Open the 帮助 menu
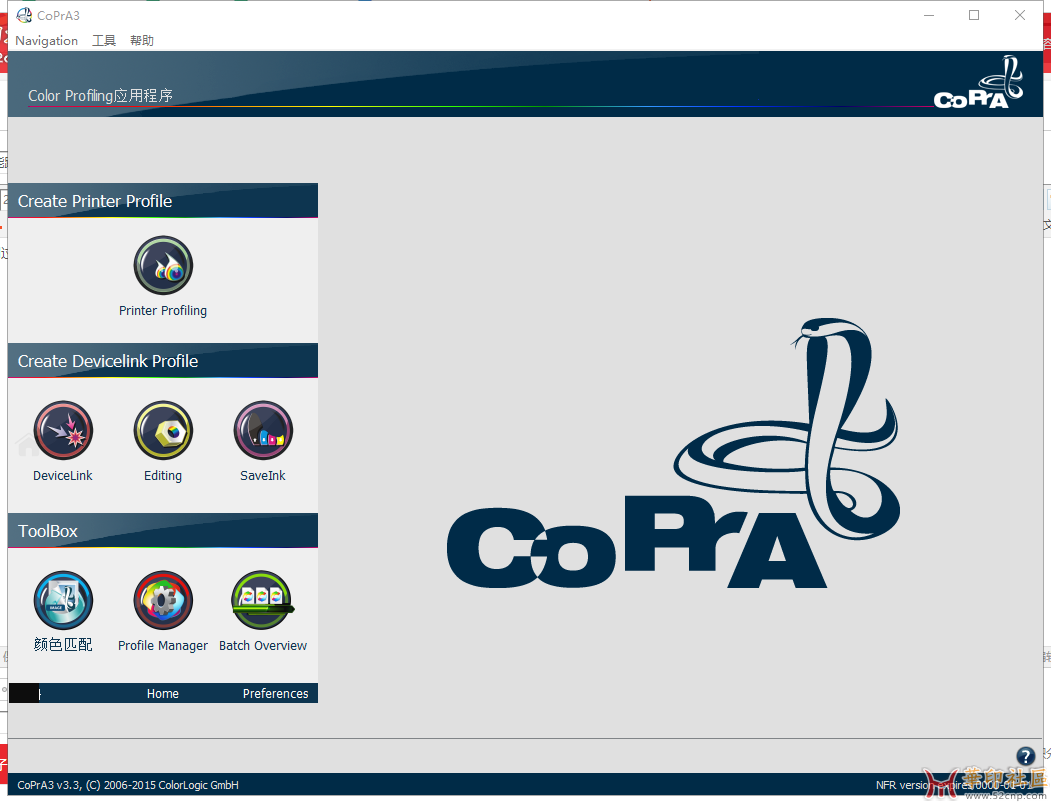1051x803 pixels. (x=142, y=41)
